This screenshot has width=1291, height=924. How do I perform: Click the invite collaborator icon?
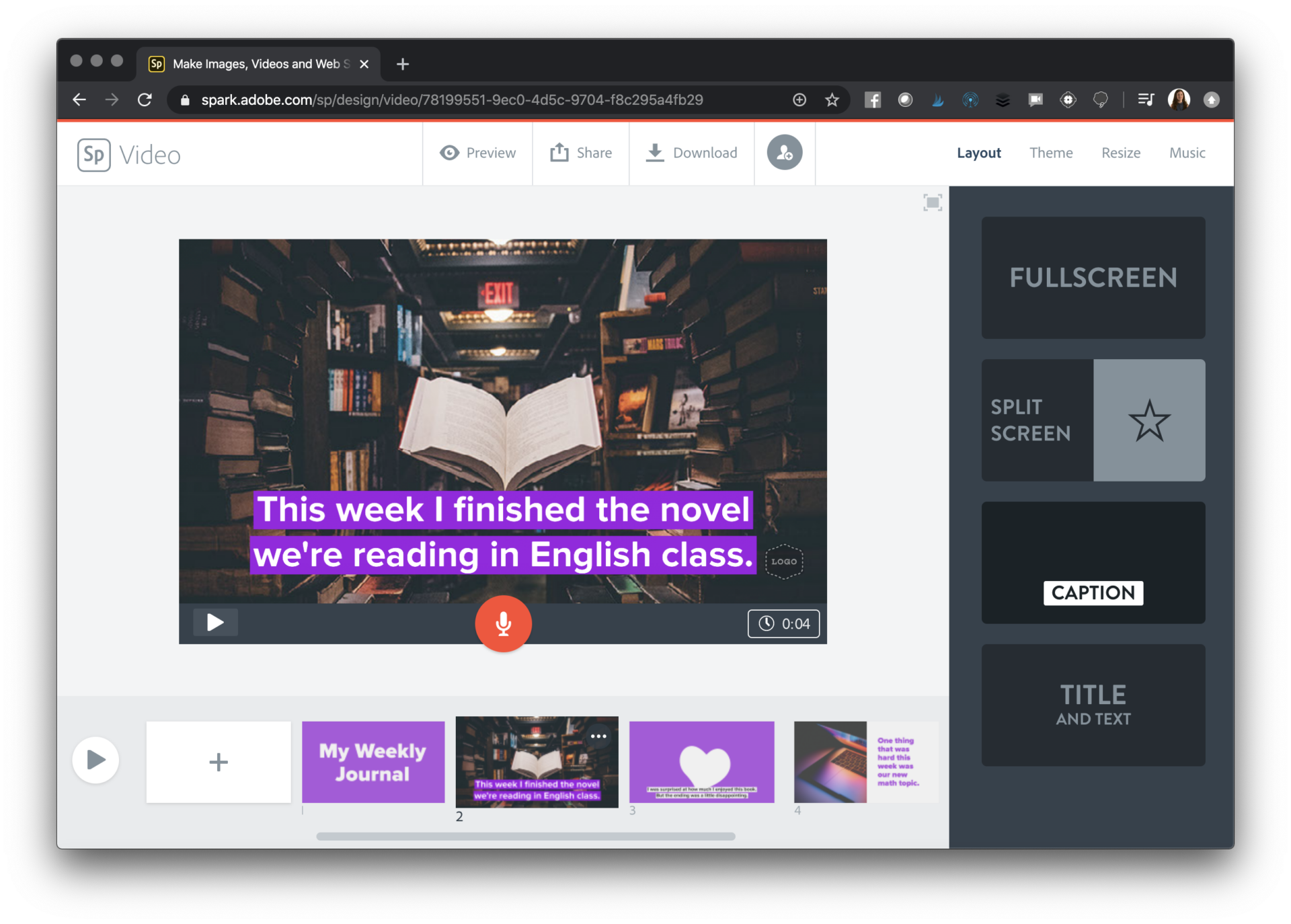pyautogui.click(x=784, y=153)
